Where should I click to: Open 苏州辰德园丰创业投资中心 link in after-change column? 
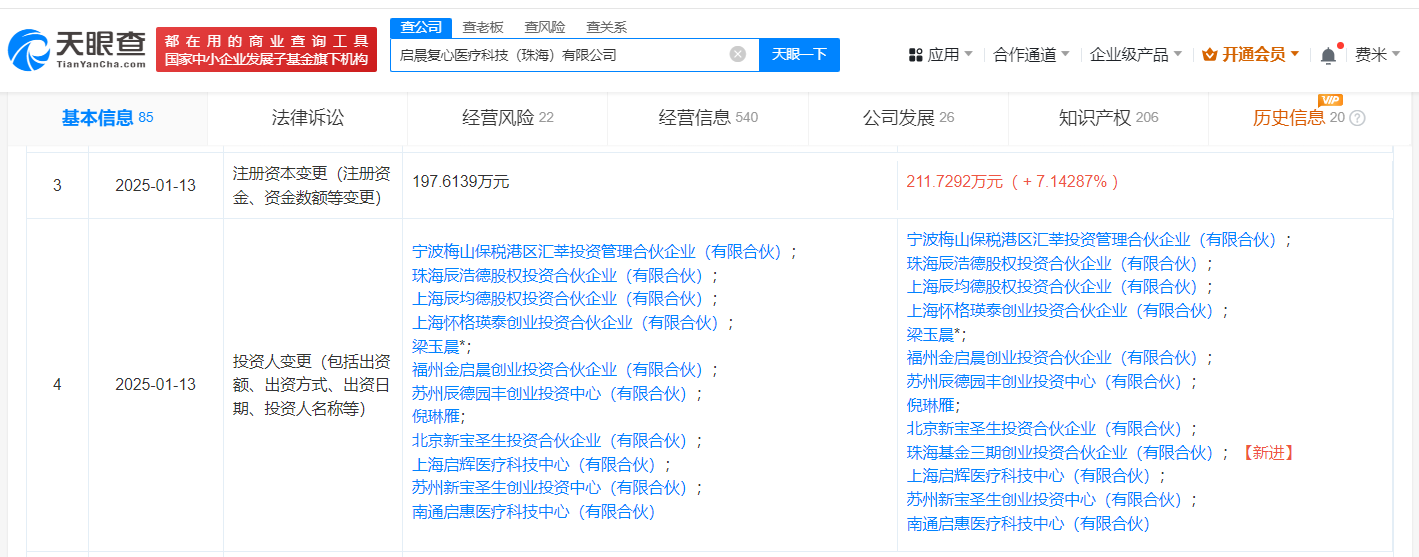coord(1046,382)
